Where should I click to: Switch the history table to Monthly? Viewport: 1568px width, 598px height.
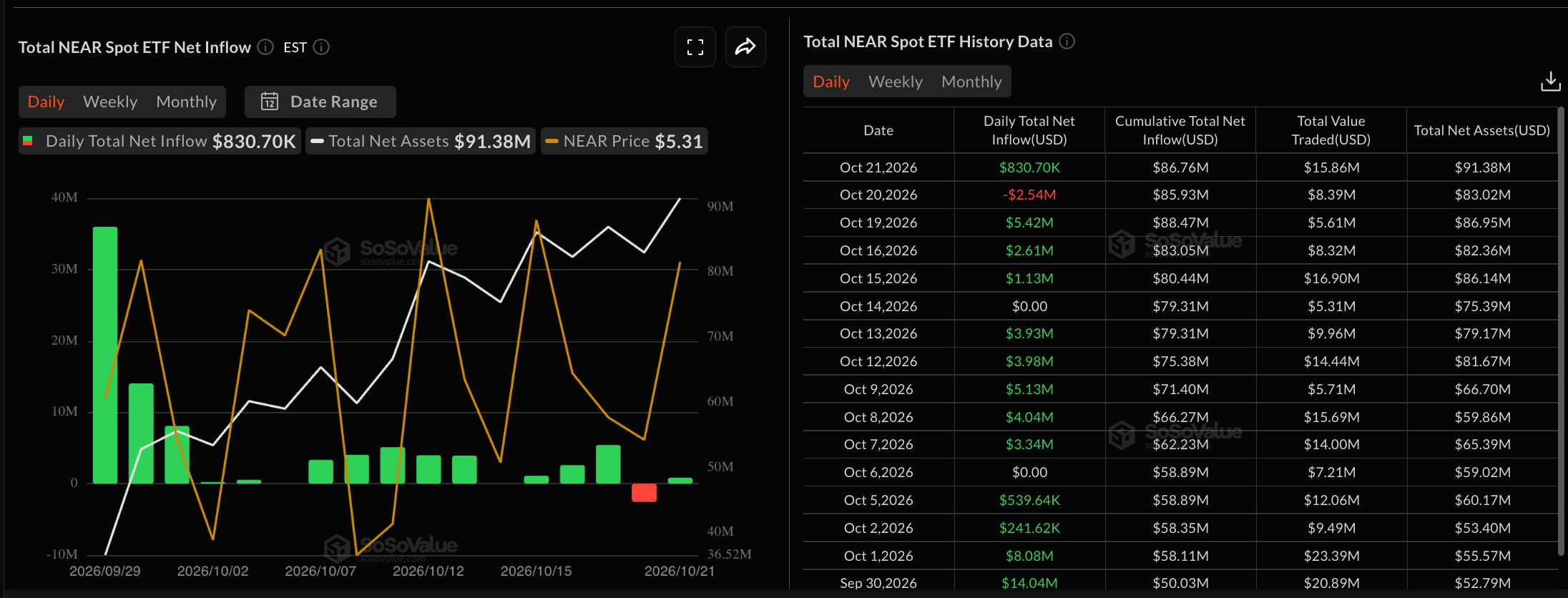coord(971,82)
